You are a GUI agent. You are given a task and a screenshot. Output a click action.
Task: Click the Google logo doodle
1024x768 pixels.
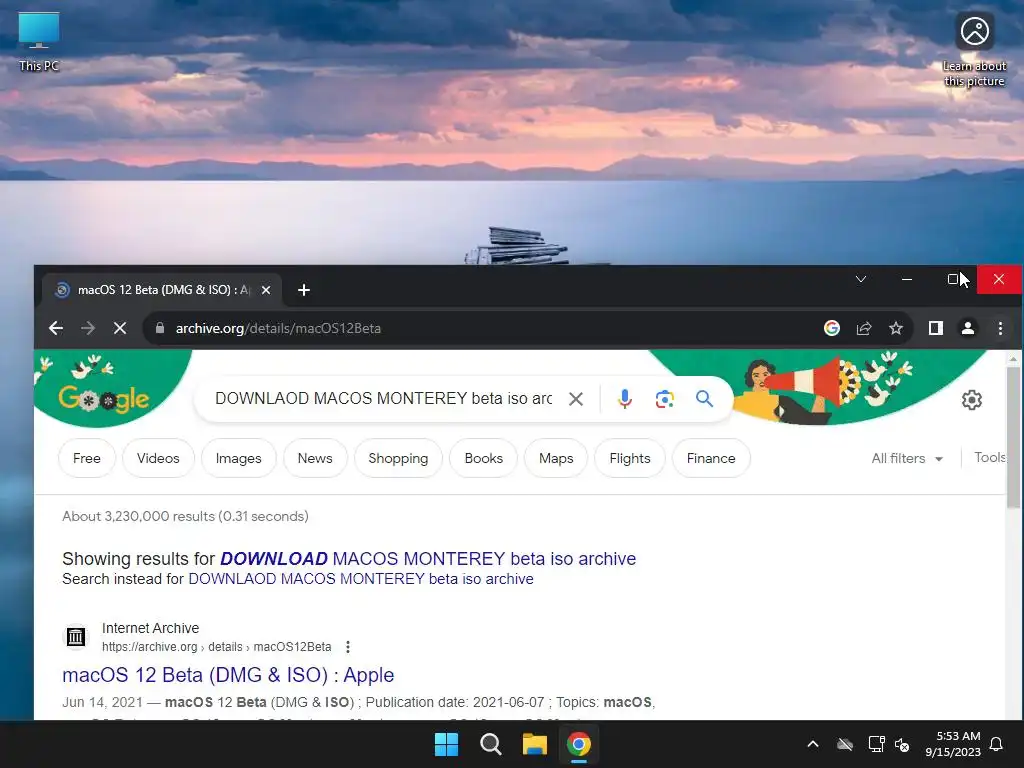coord(104,398)
